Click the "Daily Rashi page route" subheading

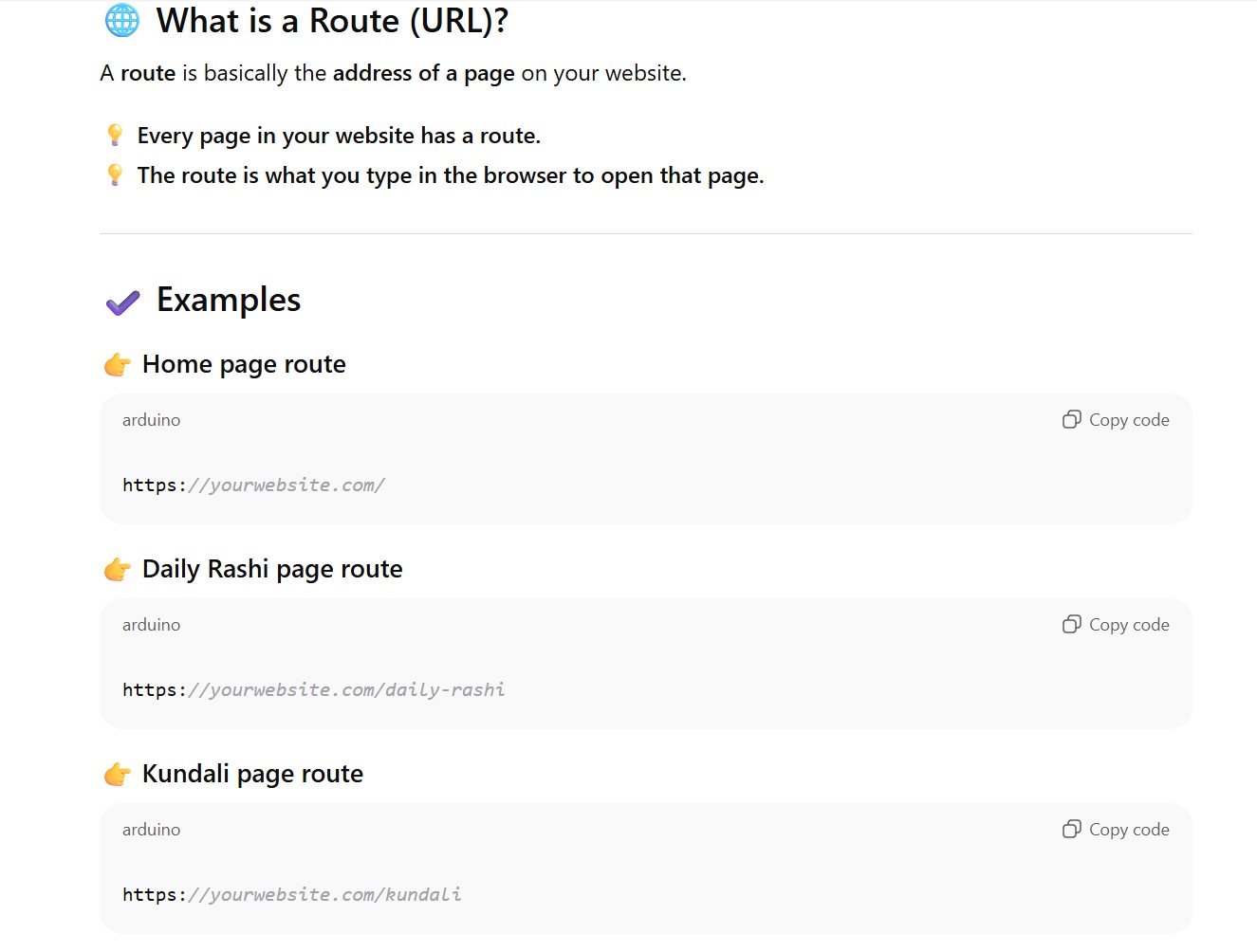coord(272,569)
